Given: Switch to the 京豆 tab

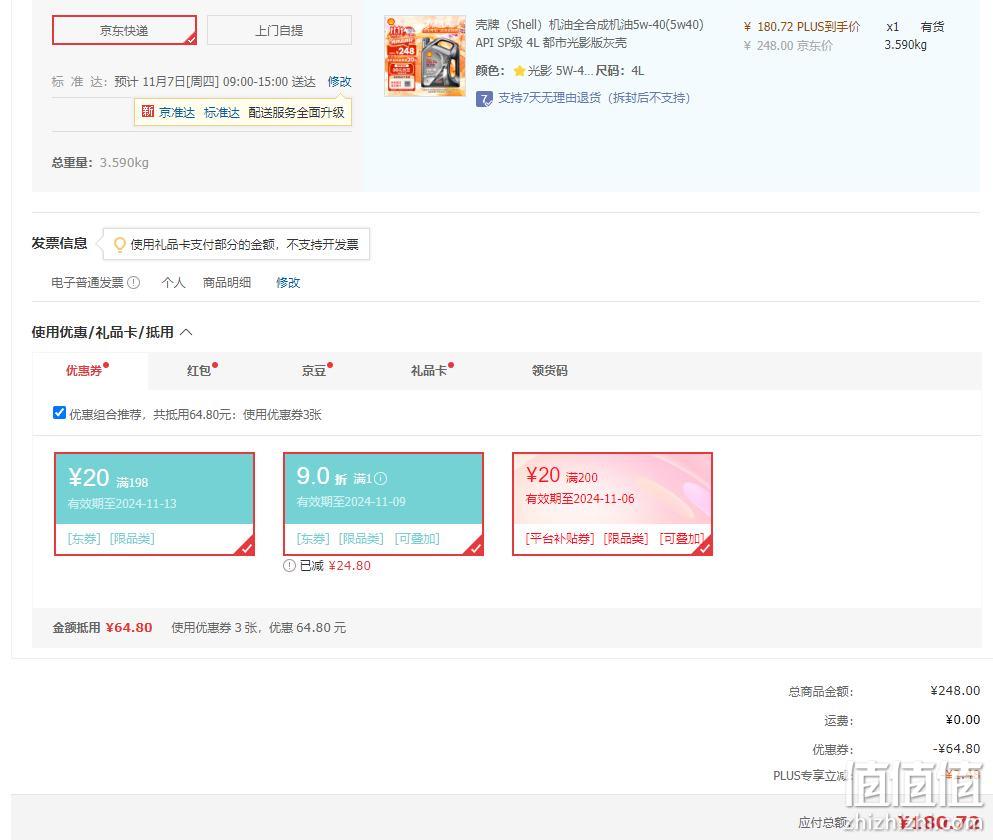Looking at the screenshot, I should click(x=313, y=371).
